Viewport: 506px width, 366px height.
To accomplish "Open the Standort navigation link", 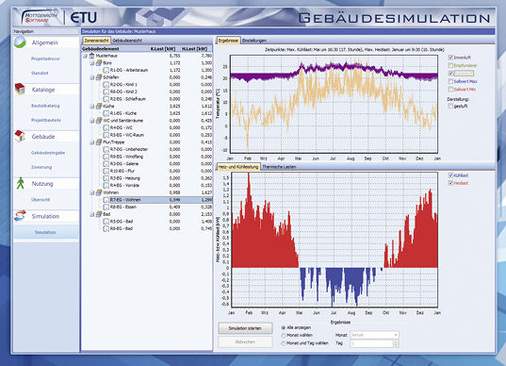I will [40, 73].
